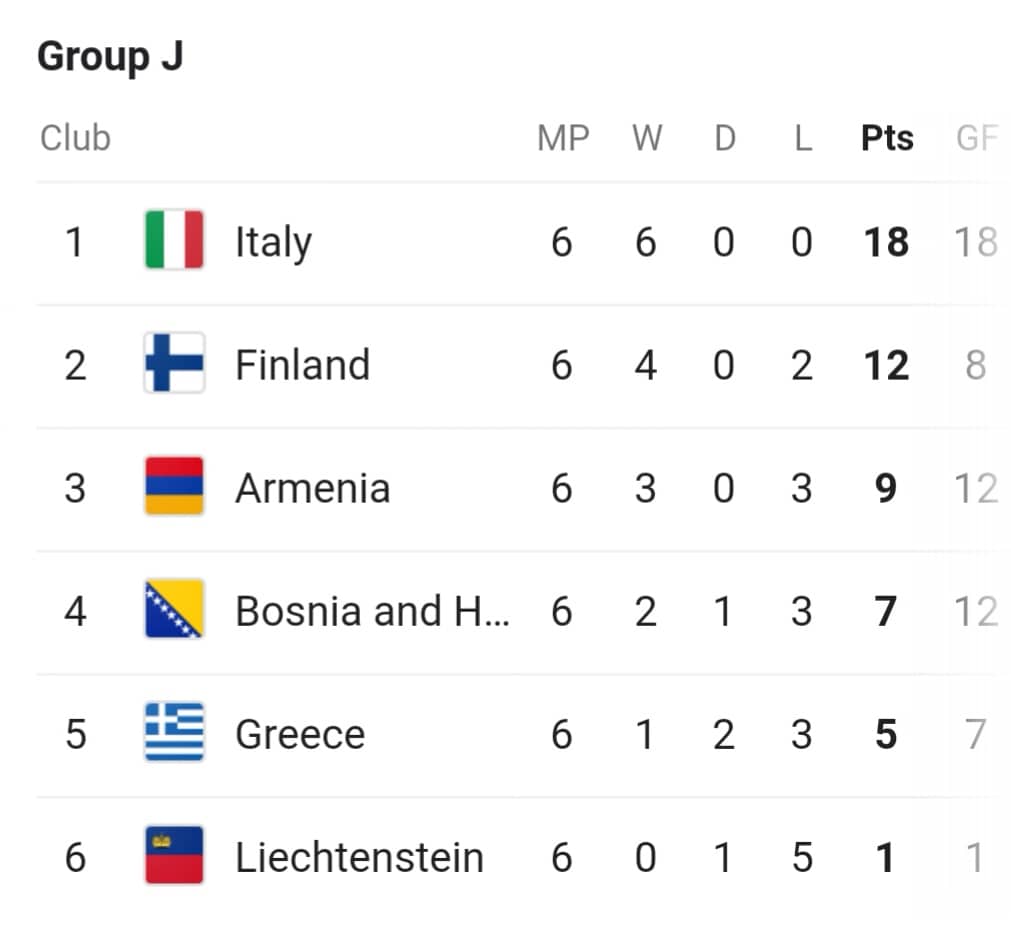Screen dimensions: 1011x936
Task: Select the Greece team name
Action: click(x=300, y=734)
